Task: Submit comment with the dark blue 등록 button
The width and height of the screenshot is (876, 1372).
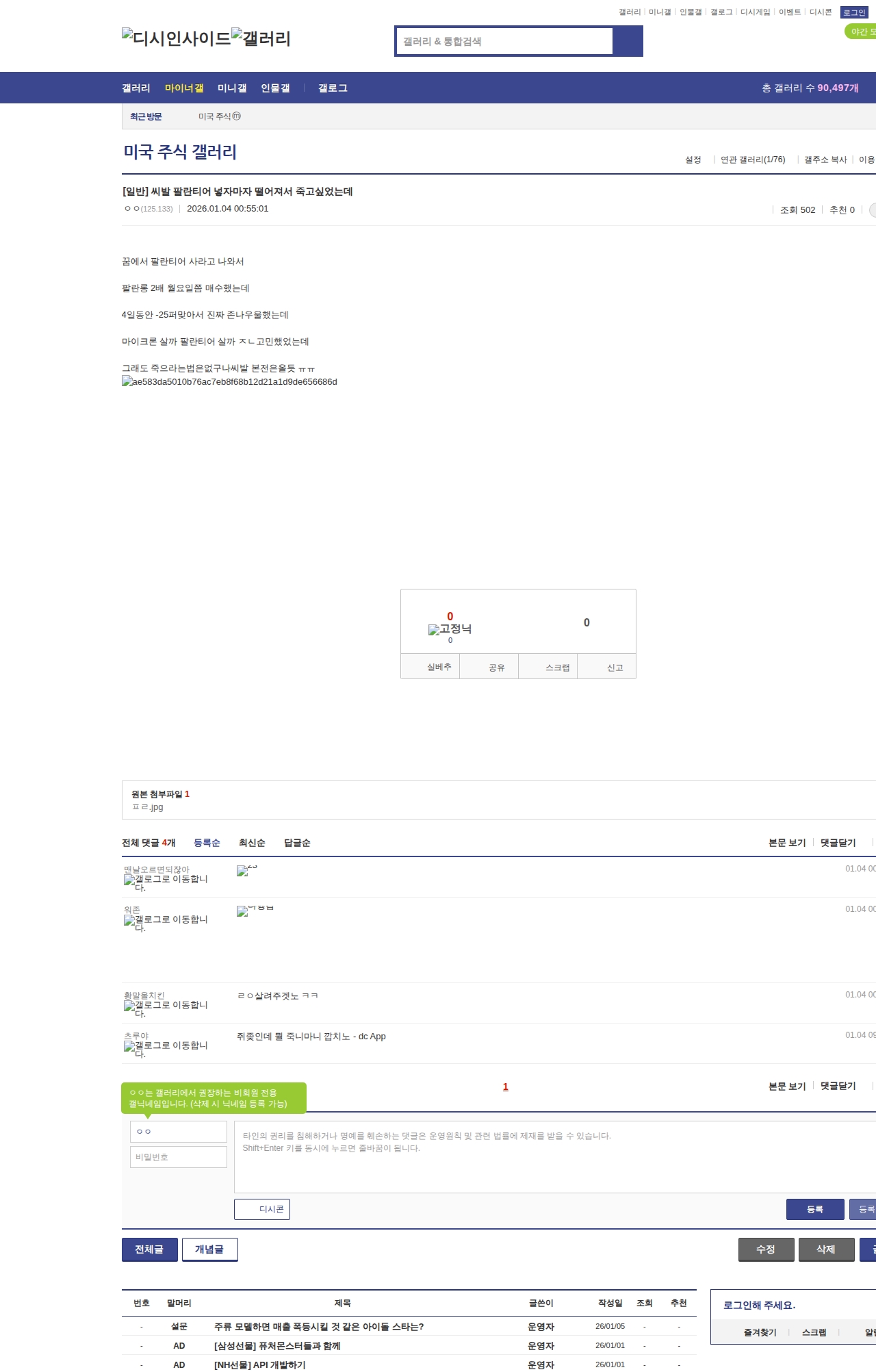Action: (815, 1209)
